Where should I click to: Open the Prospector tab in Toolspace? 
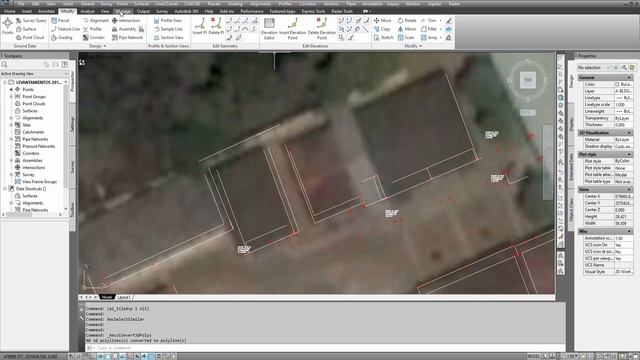coord(73,81)
